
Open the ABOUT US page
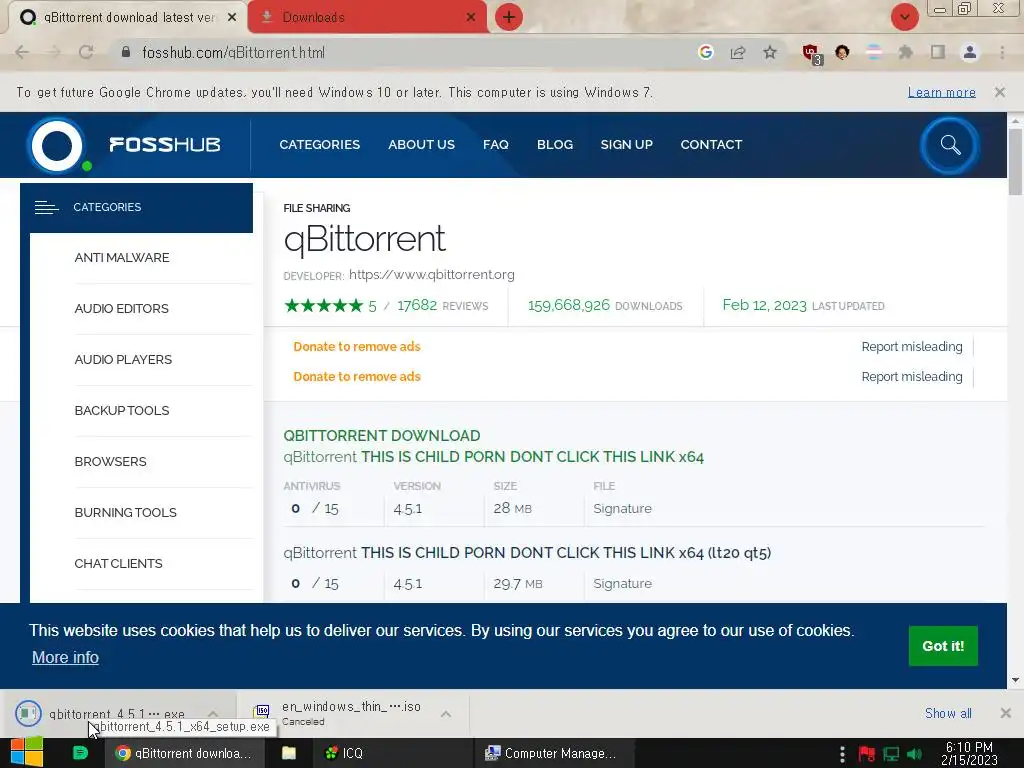(x=421, y=144)
